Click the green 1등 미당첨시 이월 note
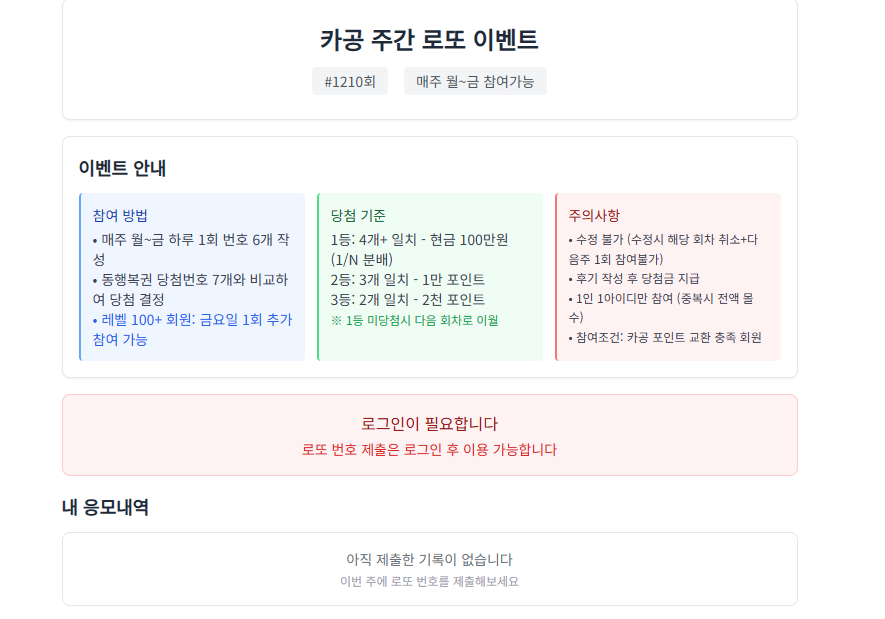 click(x=414, y=320)
